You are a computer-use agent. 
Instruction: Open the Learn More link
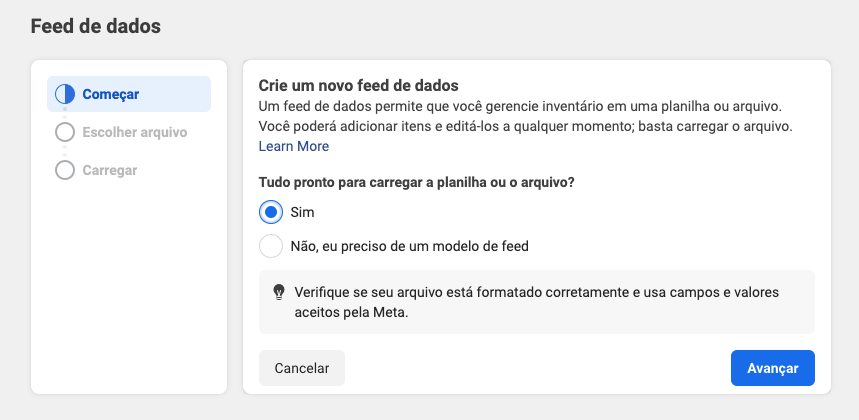tap(294, 146)
